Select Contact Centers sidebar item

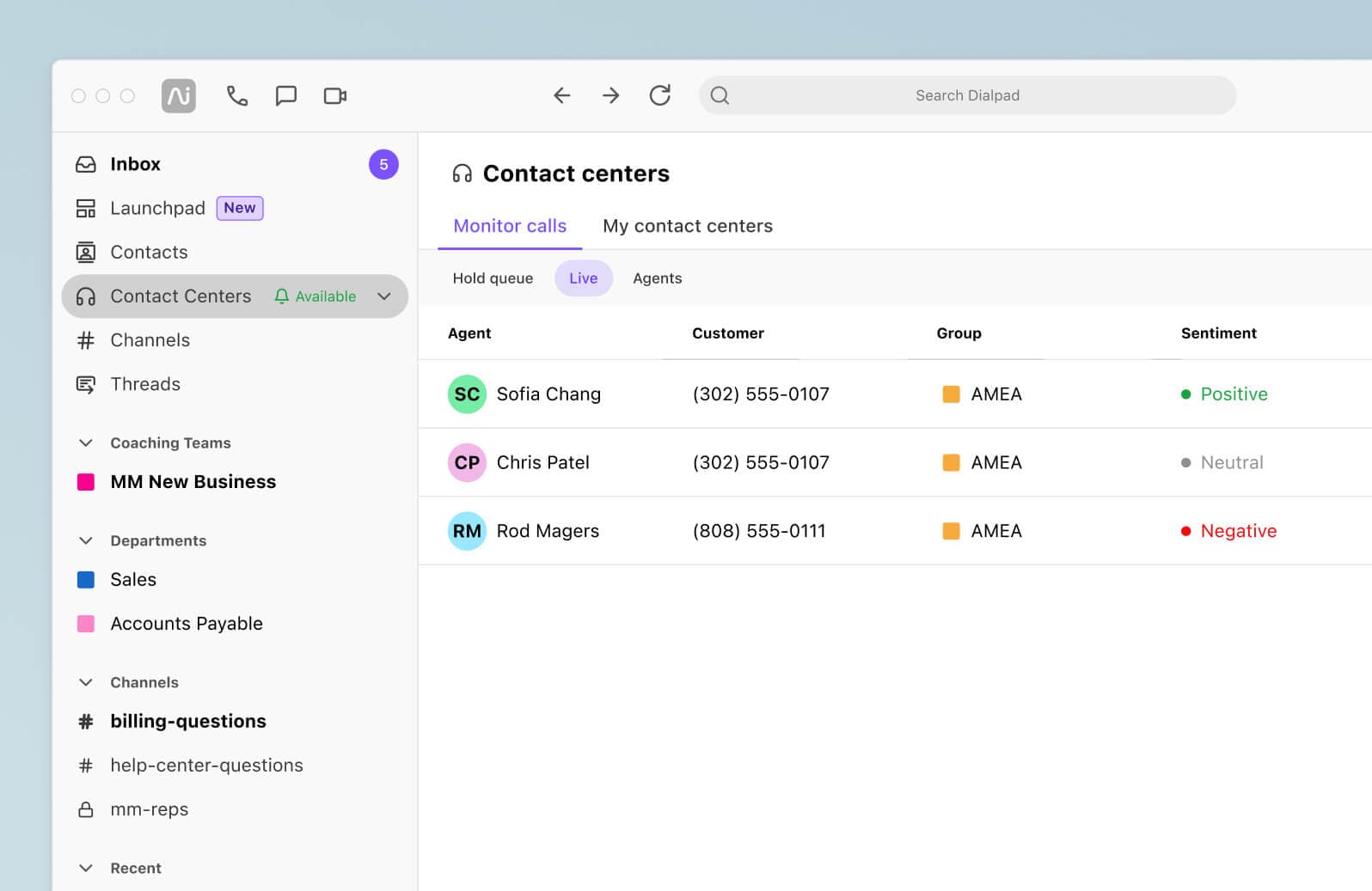[x=235, y=296]
